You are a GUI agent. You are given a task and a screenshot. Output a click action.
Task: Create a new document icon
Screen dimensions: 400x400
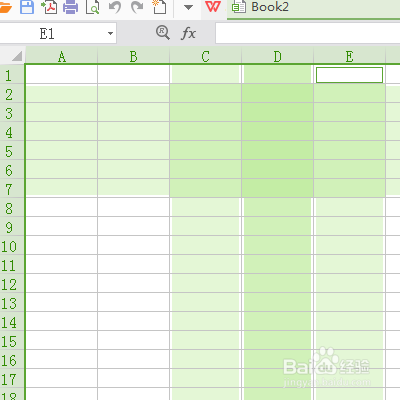point(159,7)
